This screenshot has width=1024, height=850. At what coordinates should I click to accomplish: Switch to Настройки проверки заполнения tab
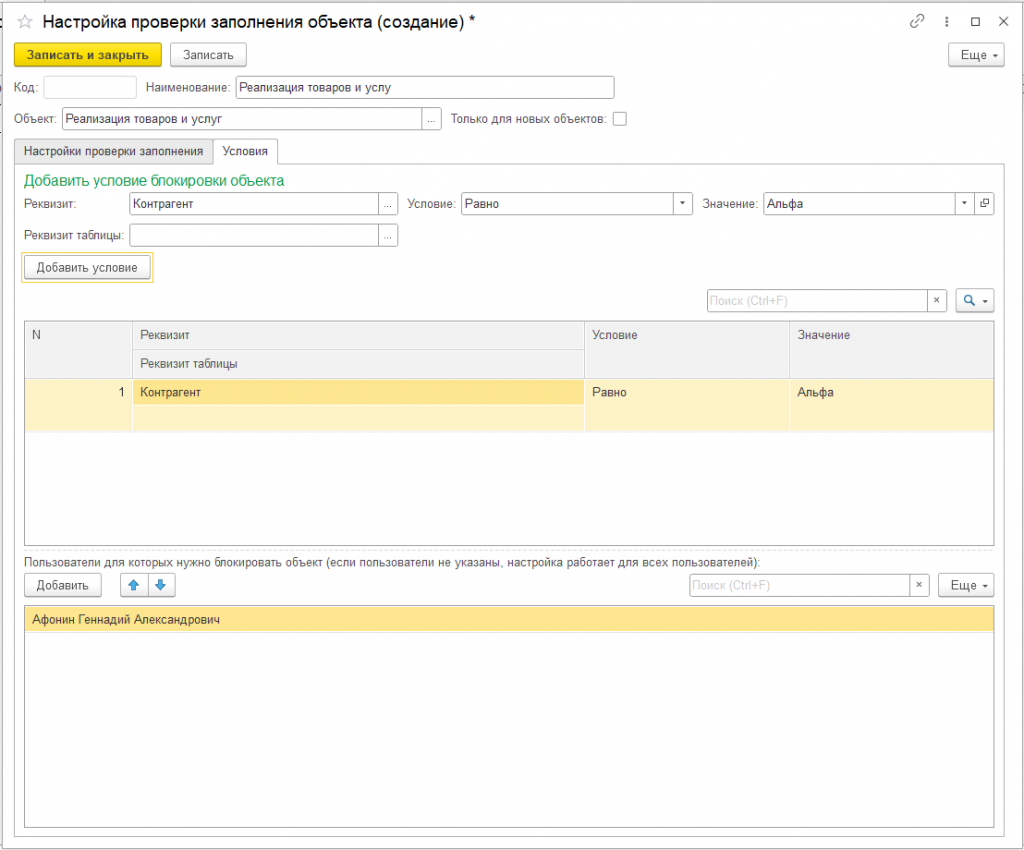pos(114,151)
